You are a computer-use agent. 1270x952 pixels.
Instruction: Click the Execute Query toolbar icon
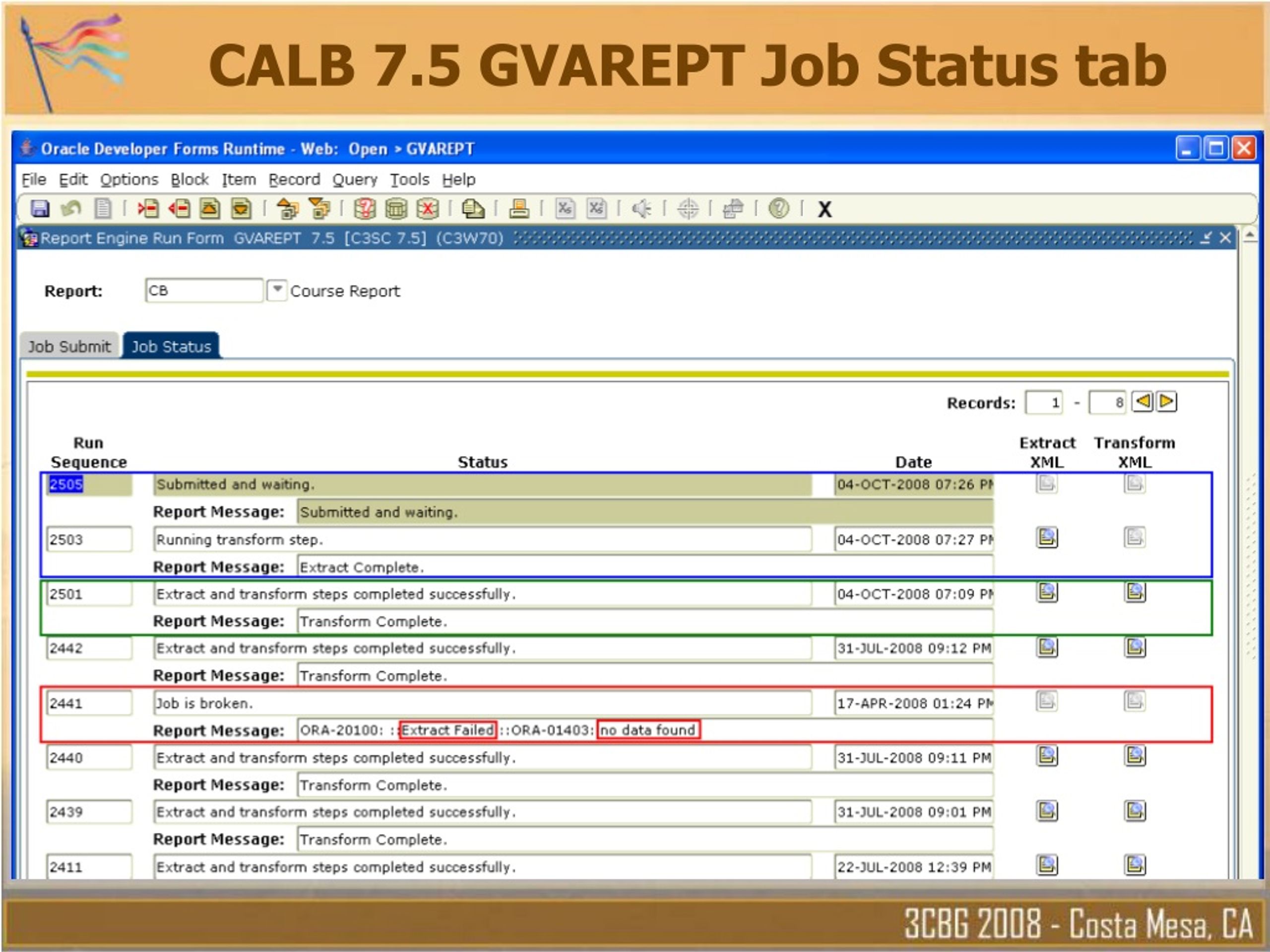point(395,208)
